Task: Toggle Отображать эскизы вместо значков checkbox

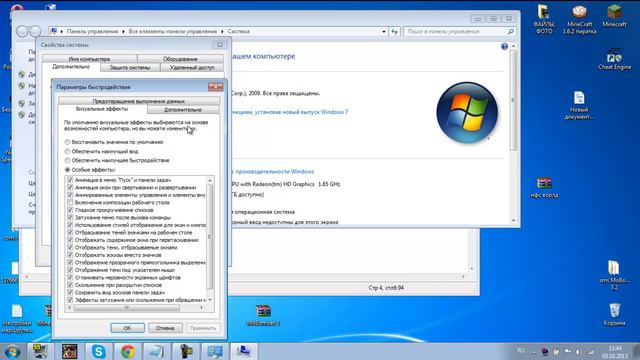Action: 70,255
